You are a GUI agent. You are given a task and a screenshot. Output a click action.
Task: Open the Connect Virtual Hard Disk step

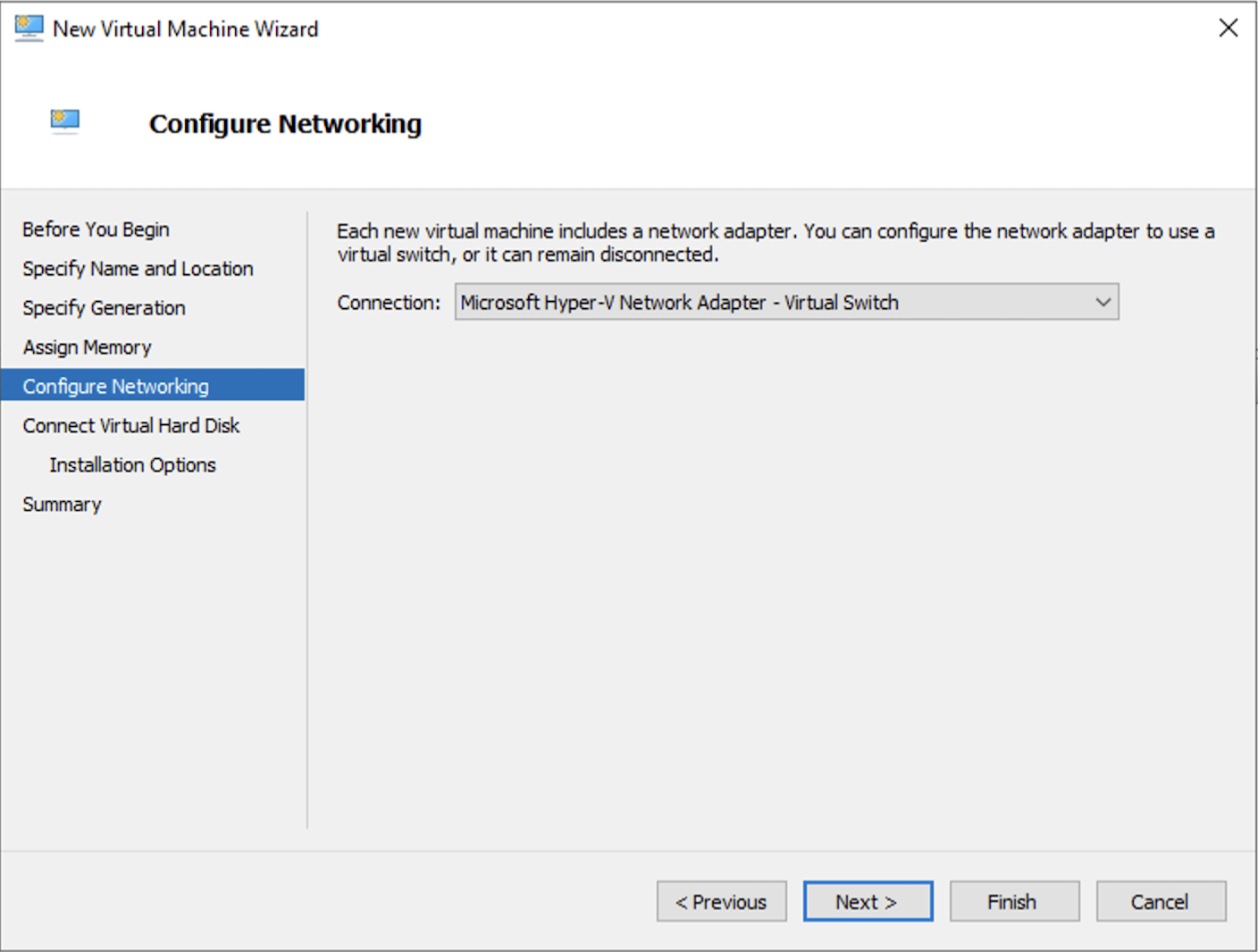coord(130,425)
